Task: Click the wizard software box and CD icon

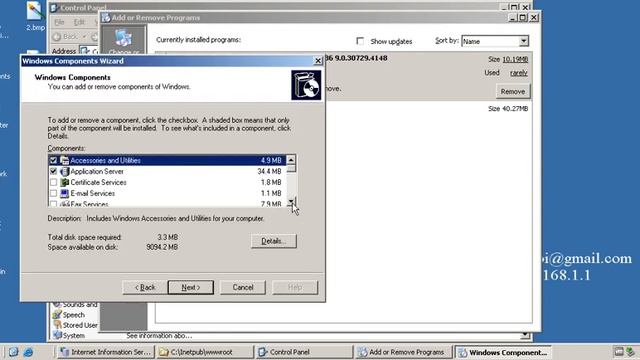Action: tap(306, 85)
